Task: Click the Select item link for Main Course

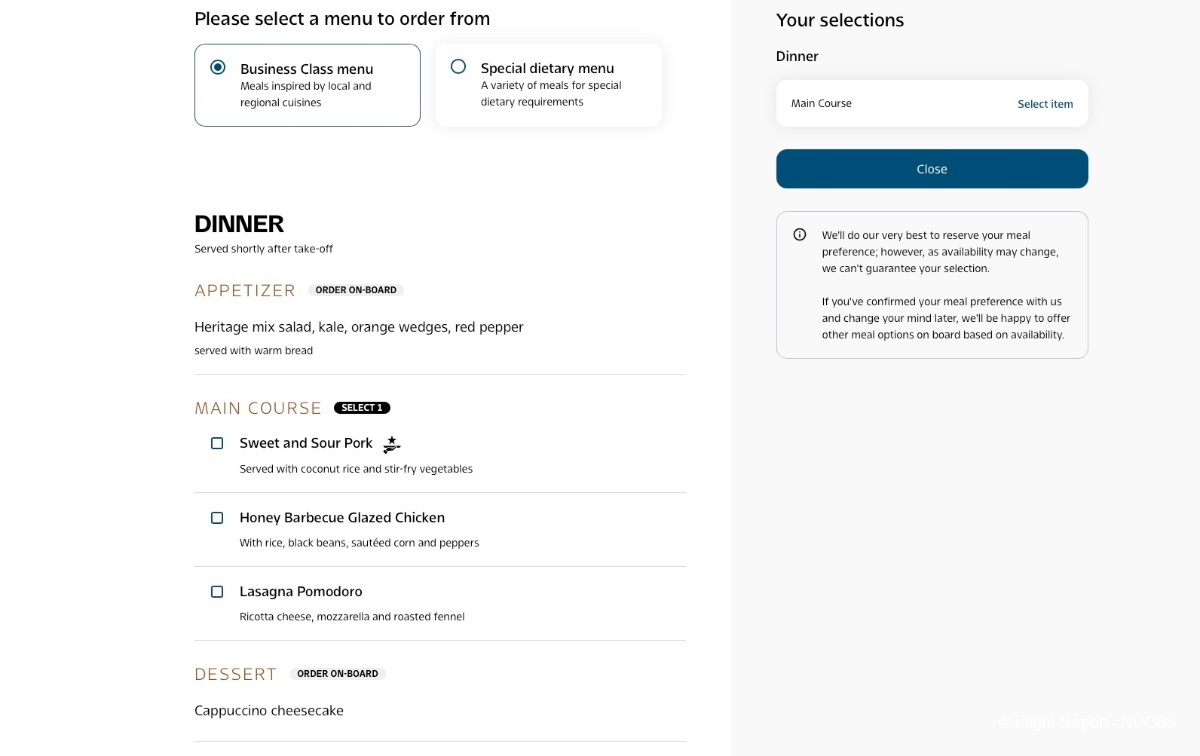Action: [1045, 104]
